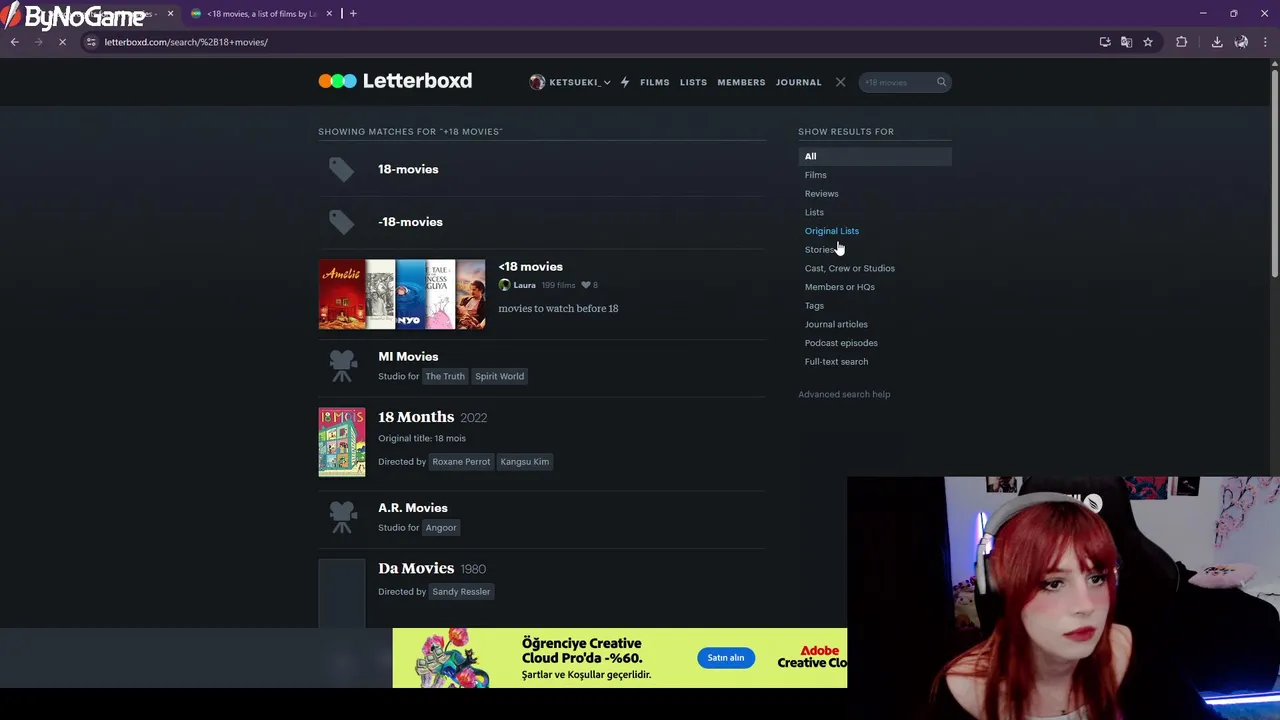Bookmark this page with the star icon
1280x720 pixels.
point(1148,42)
